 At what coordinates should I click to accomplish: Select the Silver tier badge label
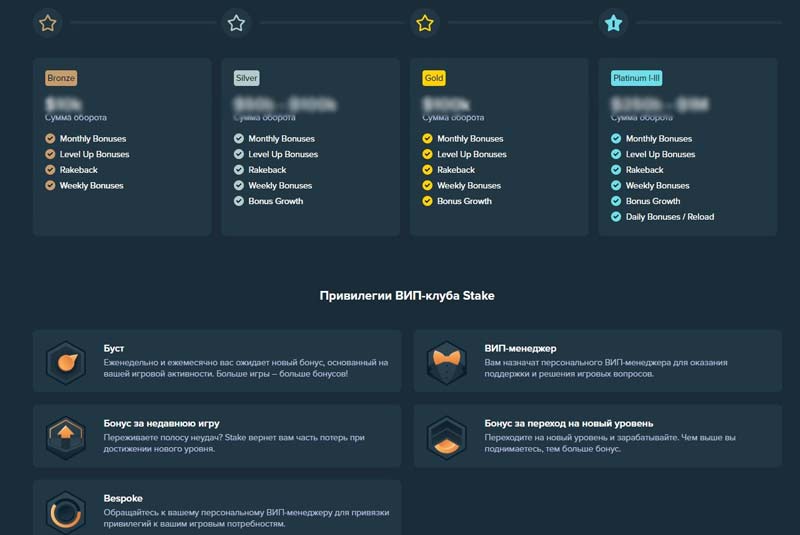pyautogui.click(x=246, y=78)
